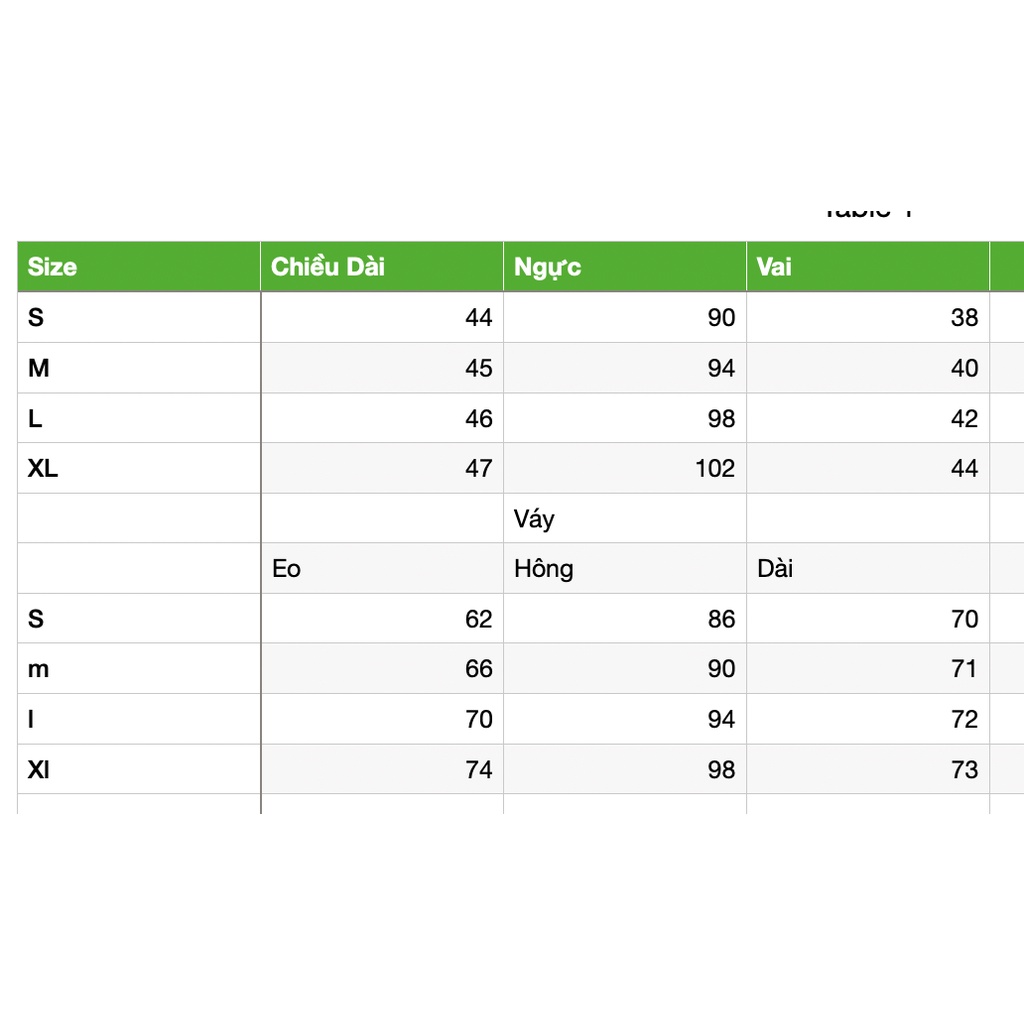
Task: Select the lowercase m size row label
Action: (139, 669)
